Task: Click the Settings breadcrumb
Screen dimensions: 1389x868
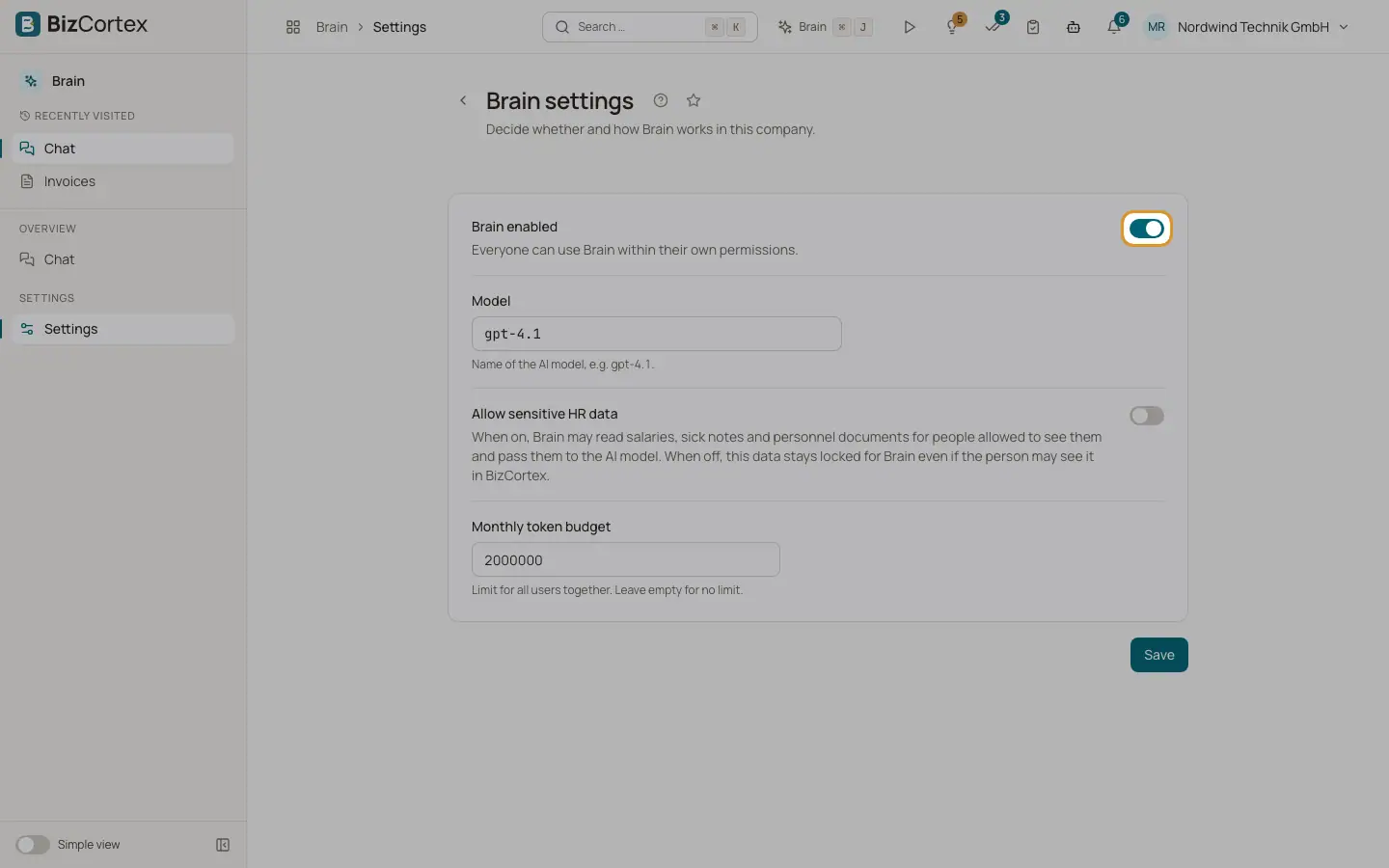Action: [x=399, y=27]
